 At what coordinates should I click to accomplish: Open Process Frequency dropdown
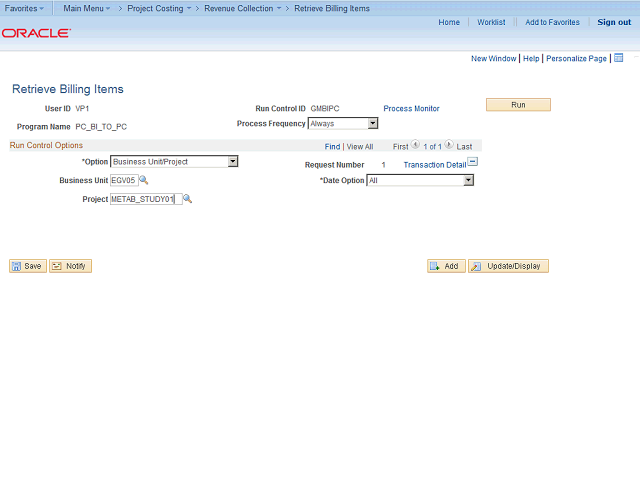[x=343, y=123]
